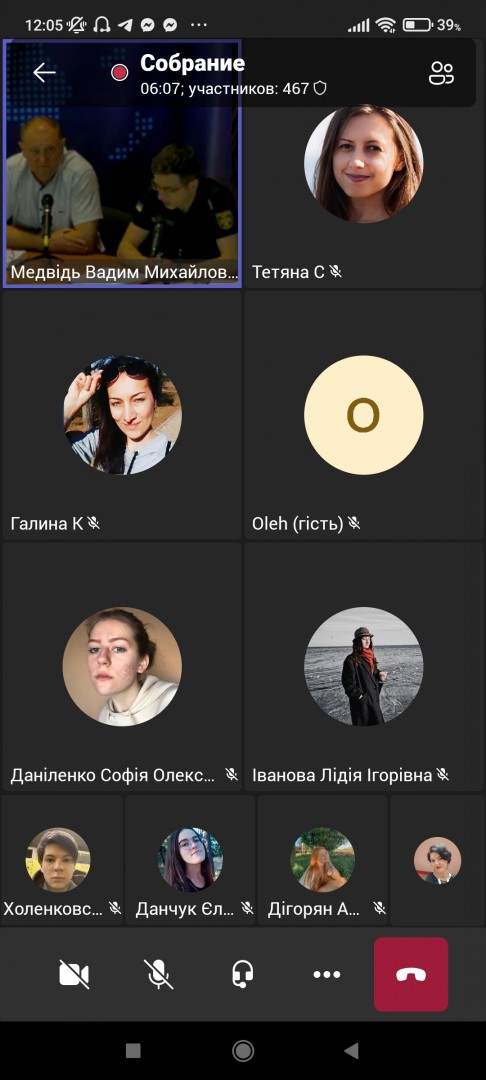486x1080 pixels.
Task: Tap the Oleh guest avatar circle
Action: tap(363, 415)
